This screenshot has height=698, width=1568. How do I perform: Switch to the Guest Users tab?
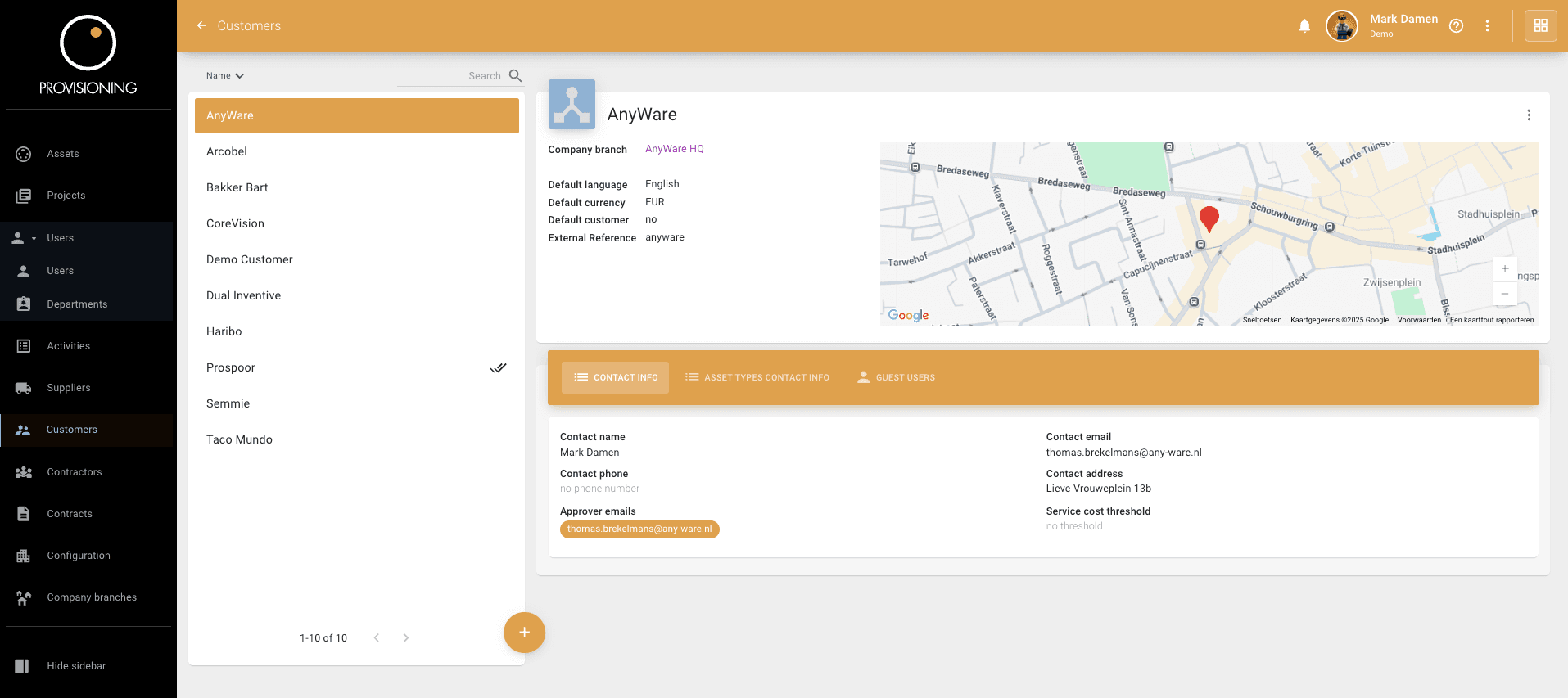pos(896,377)
